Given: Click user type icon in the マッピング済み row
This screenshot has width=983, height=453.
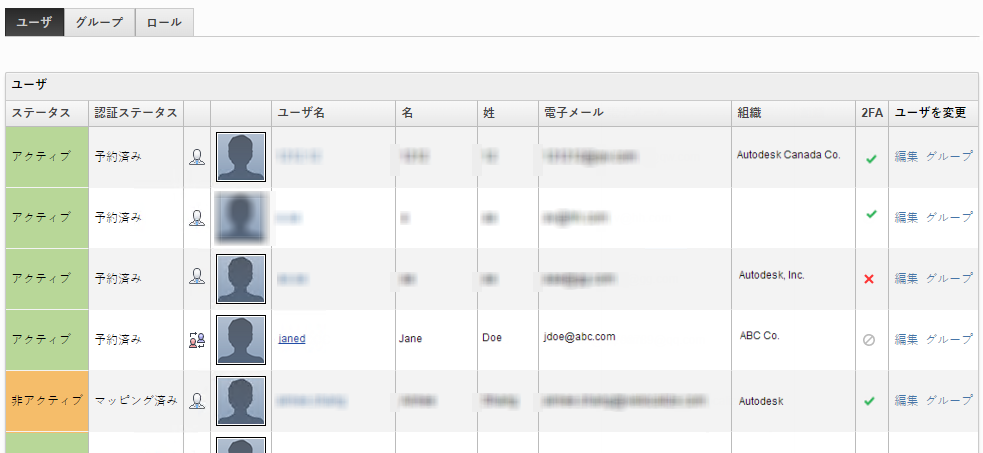Looking at the screenshot, I should tap(197, 400).
